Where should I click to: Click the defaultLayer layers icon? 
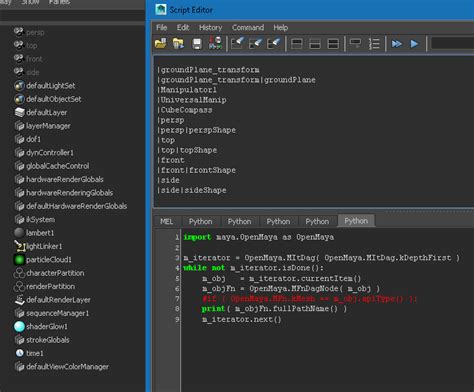tap(19, 112)
